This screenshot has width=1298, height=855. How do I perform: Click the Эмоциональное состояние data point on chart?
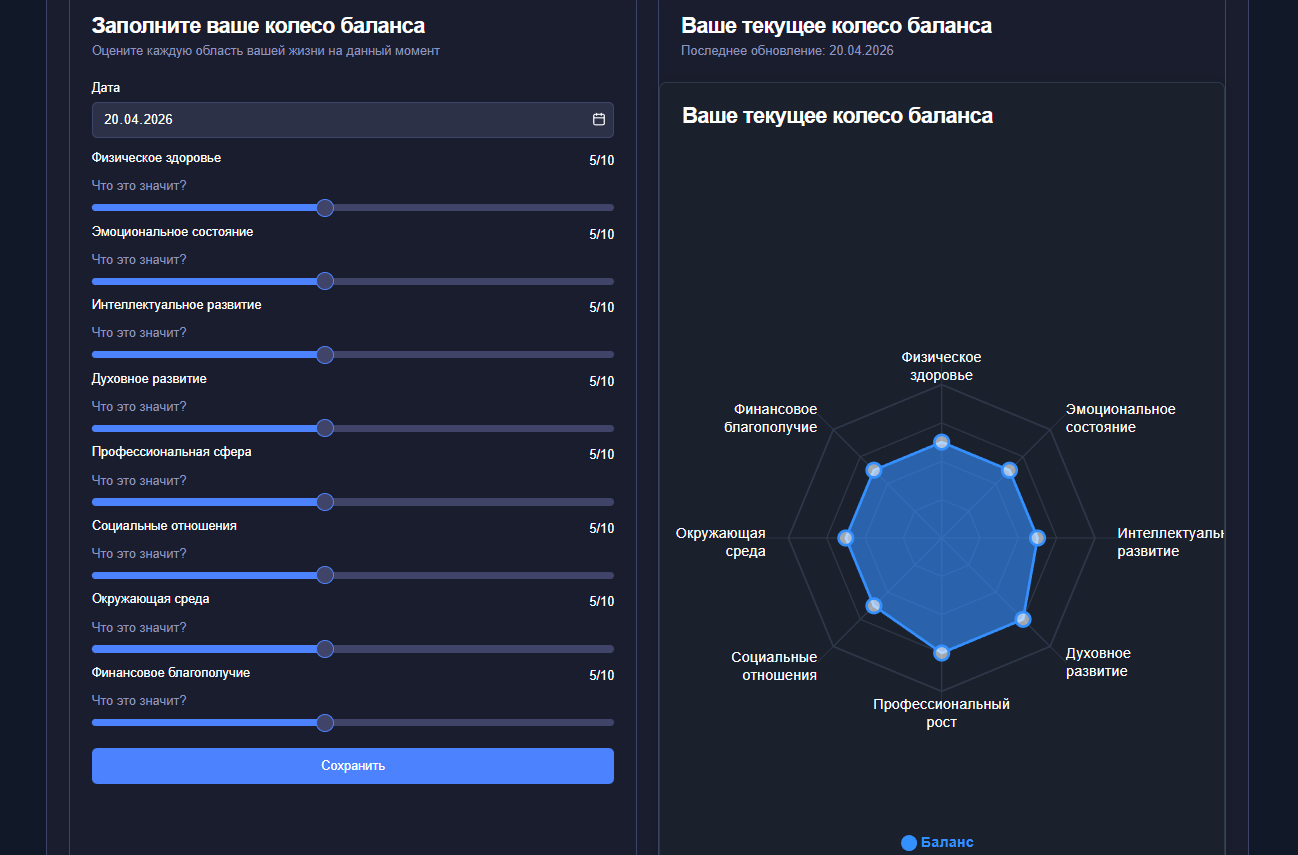point(1009,470)
